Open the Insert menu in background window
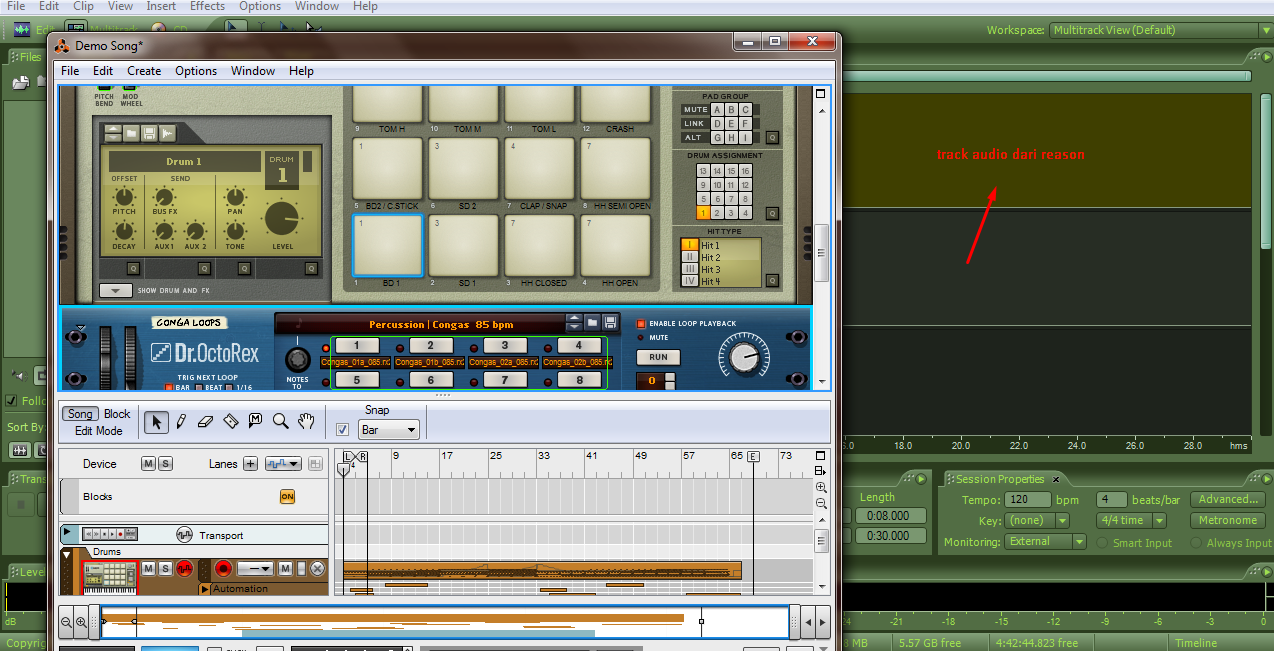This screenshot has height=651, width=1274. point(161,6)
